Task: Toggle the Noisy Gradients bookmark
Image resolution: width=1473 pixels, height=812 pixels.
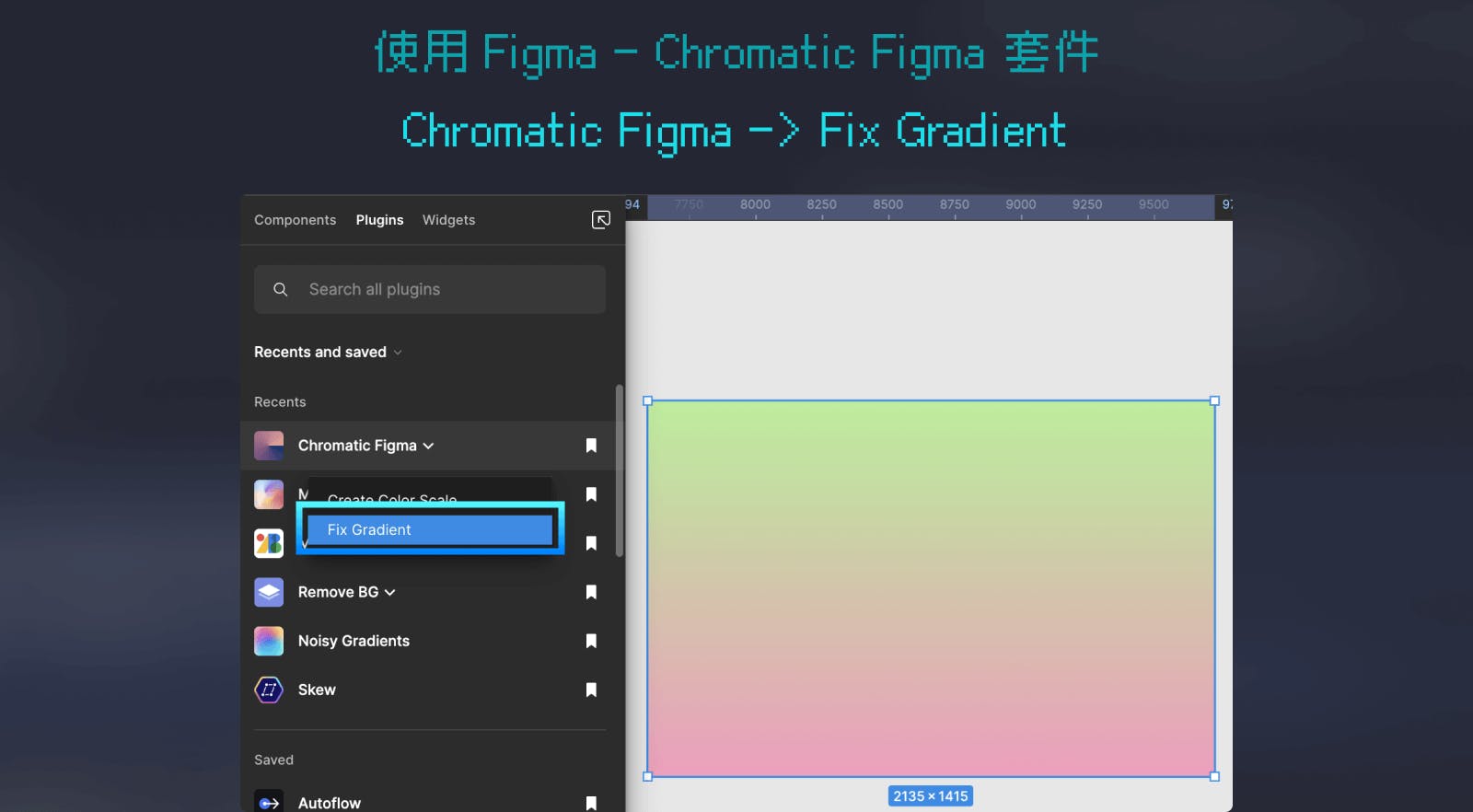Action: point(591,641)
